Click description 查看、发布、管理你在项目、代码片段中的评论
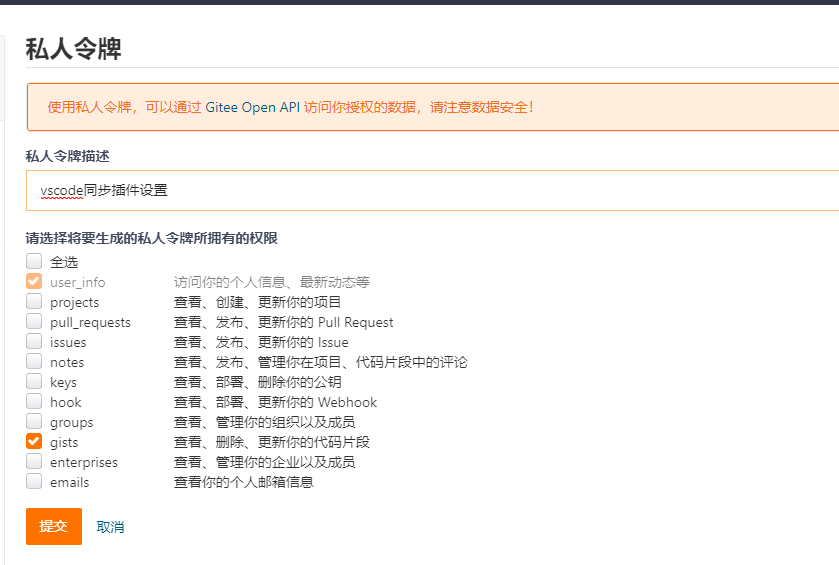The width and height of the screenshot is (839, 565). click(321, 362)
